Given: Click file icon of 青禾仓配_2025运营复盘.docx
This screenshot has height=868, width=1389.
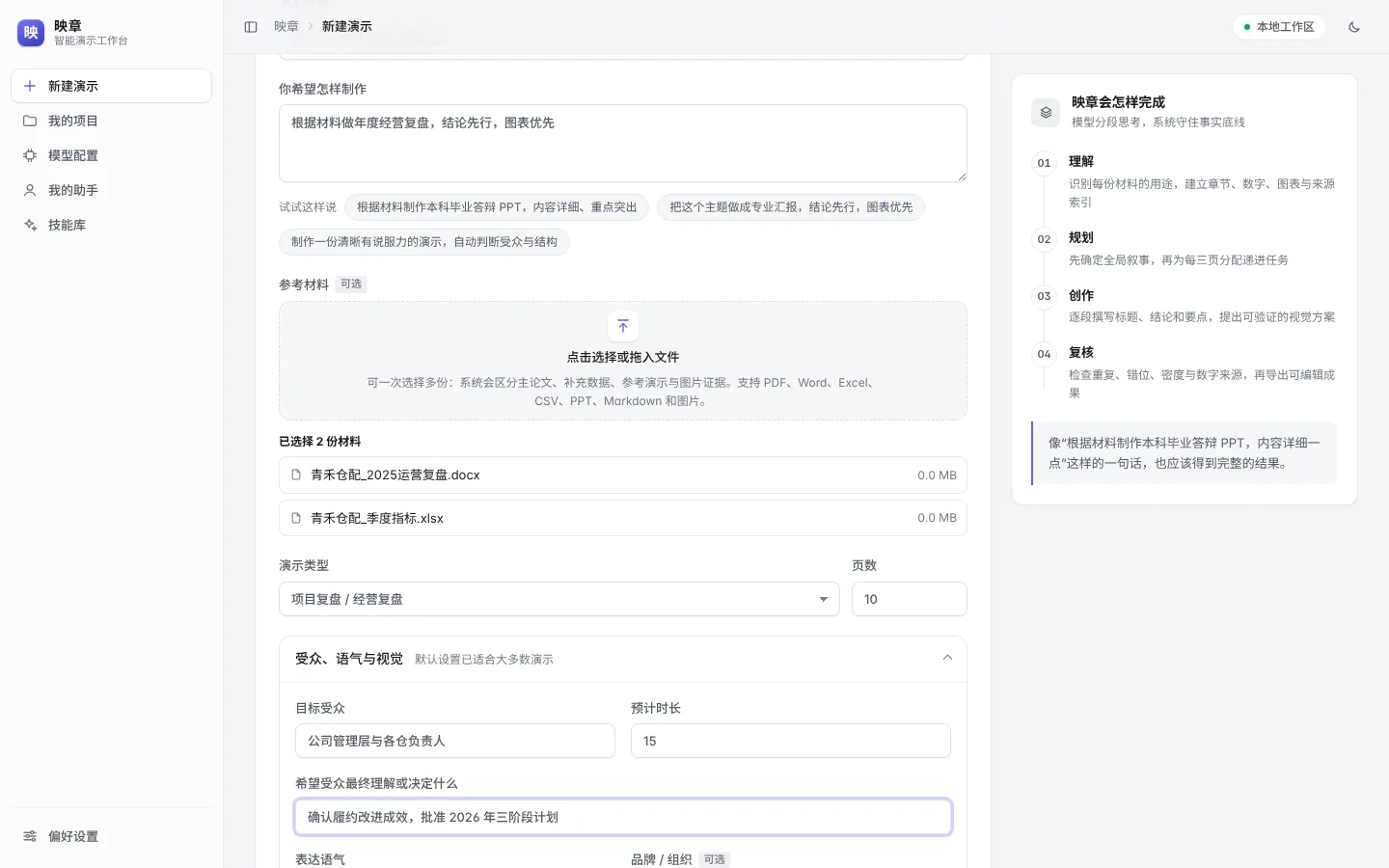Looking at the screenshot, I should pyautogui.click(x=296, y=475).
